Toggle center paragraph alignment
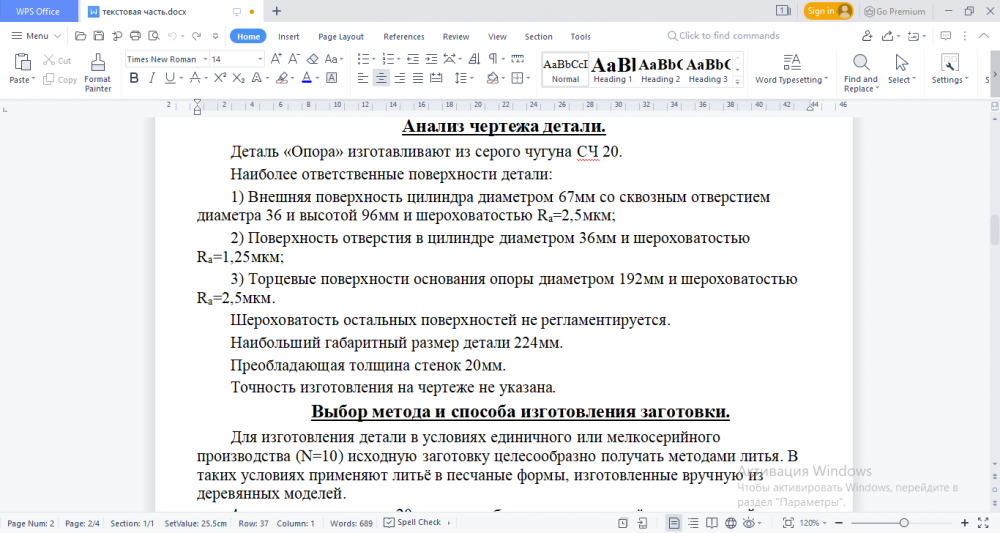Screen dimensions: 1000x533 click(381, 78)
